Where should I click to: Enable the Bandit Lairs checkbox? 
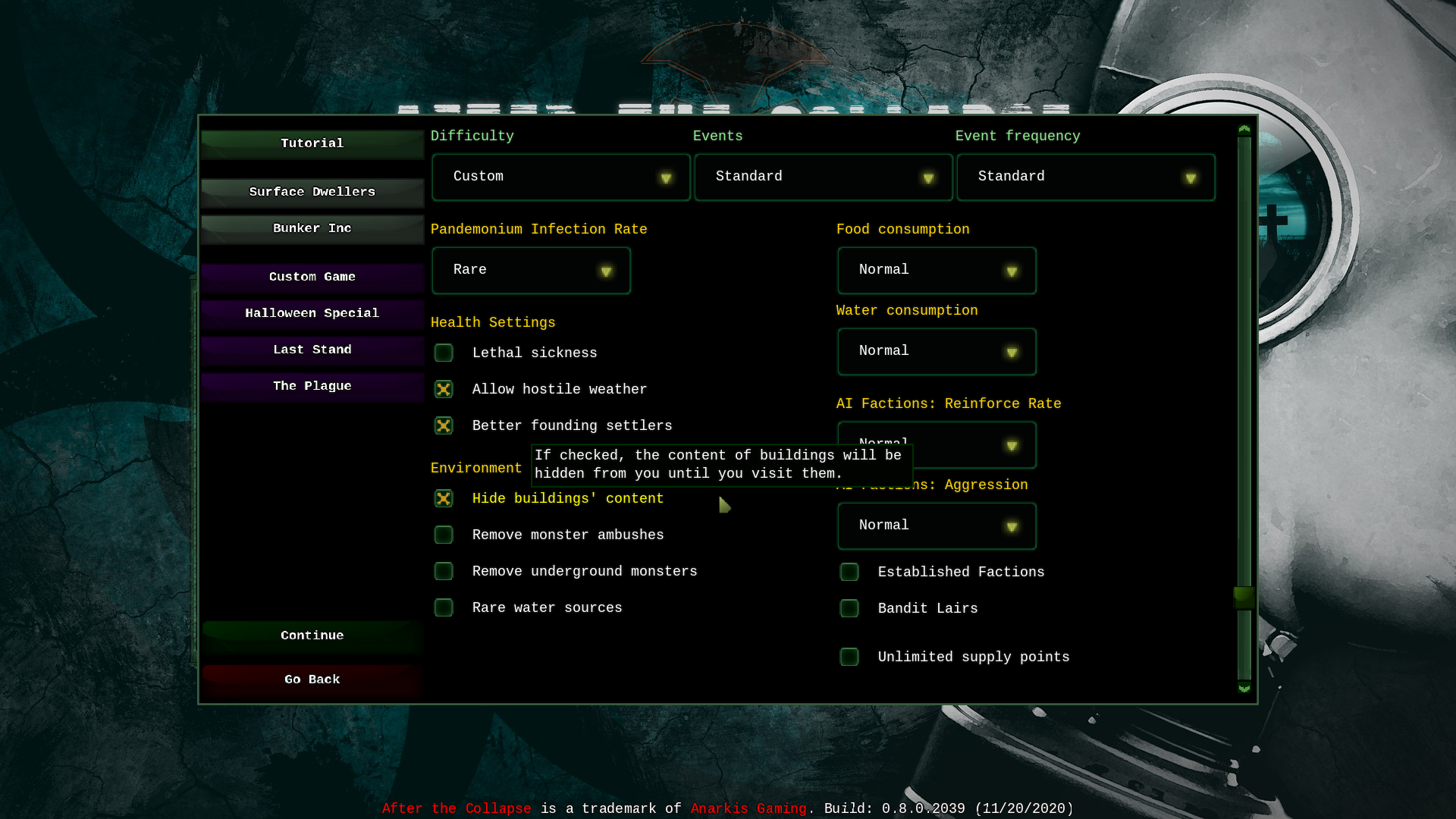pyautogui.click(x=849, y=609)
